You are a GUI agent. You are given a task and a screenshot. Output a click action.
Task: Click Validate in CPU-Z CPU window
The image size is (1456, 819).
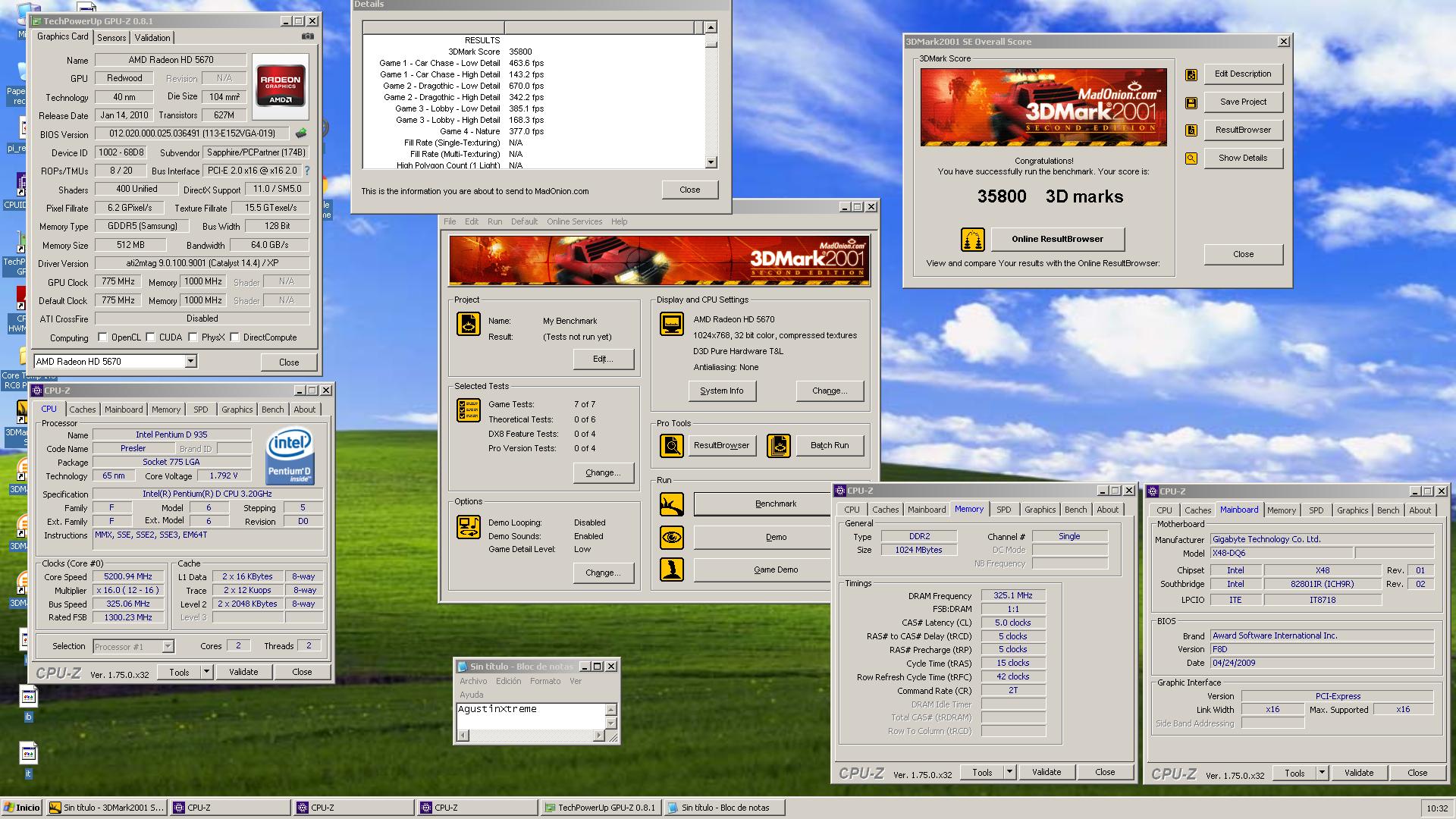(243, 672)
